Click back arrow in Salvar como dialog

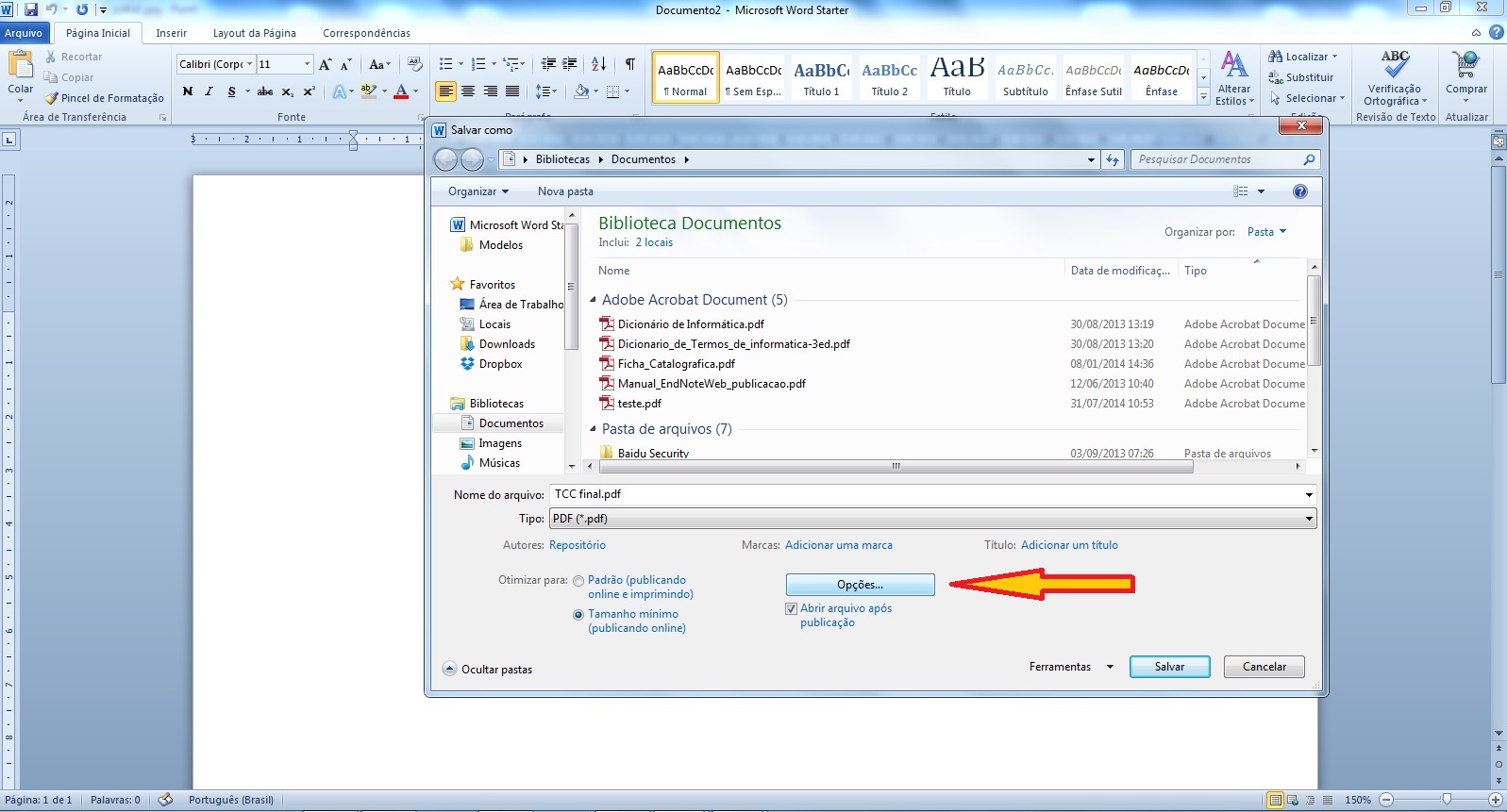(445, 160)
